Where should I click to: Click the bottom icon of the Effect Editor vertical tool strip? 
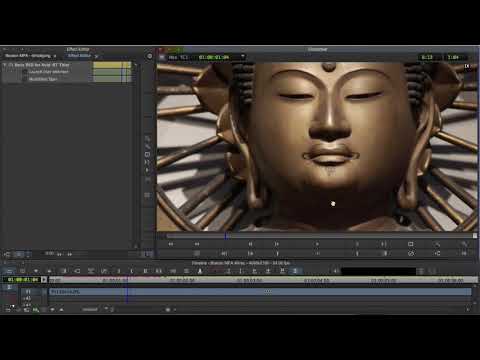point(147,195)
